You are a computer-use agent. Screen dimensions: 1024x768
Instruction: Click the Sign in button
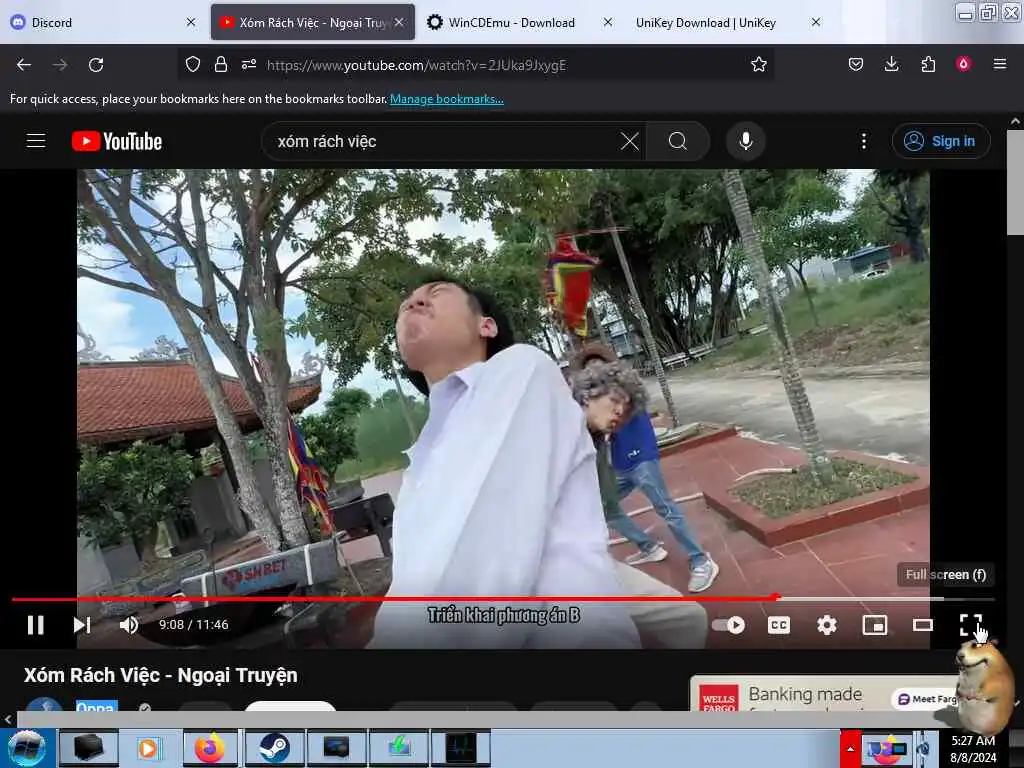coord(941,141)
